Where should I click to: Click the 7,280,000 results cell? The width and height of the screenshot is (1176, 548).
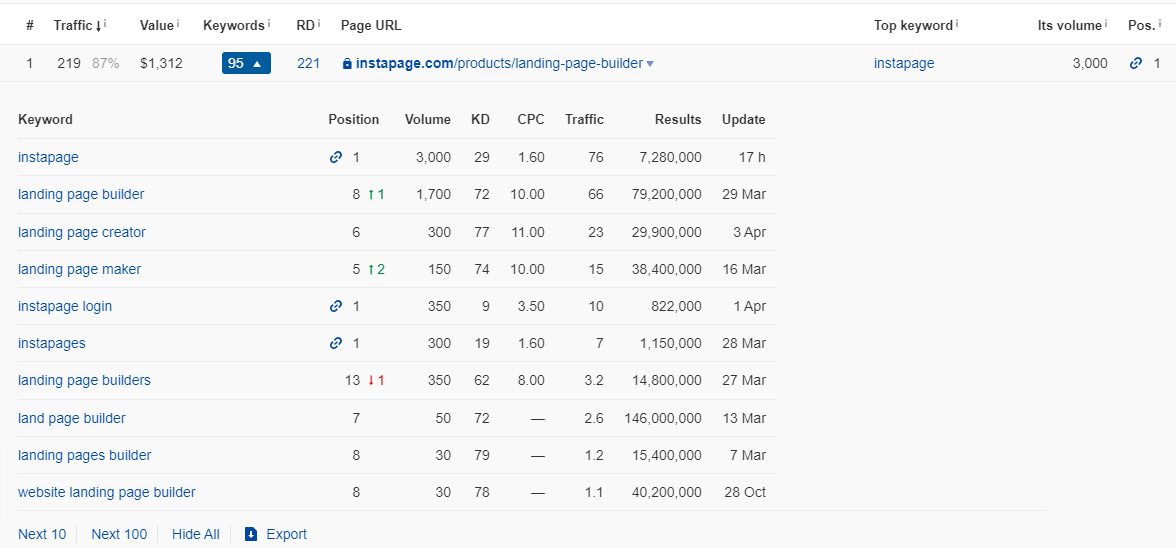(669, 157)
